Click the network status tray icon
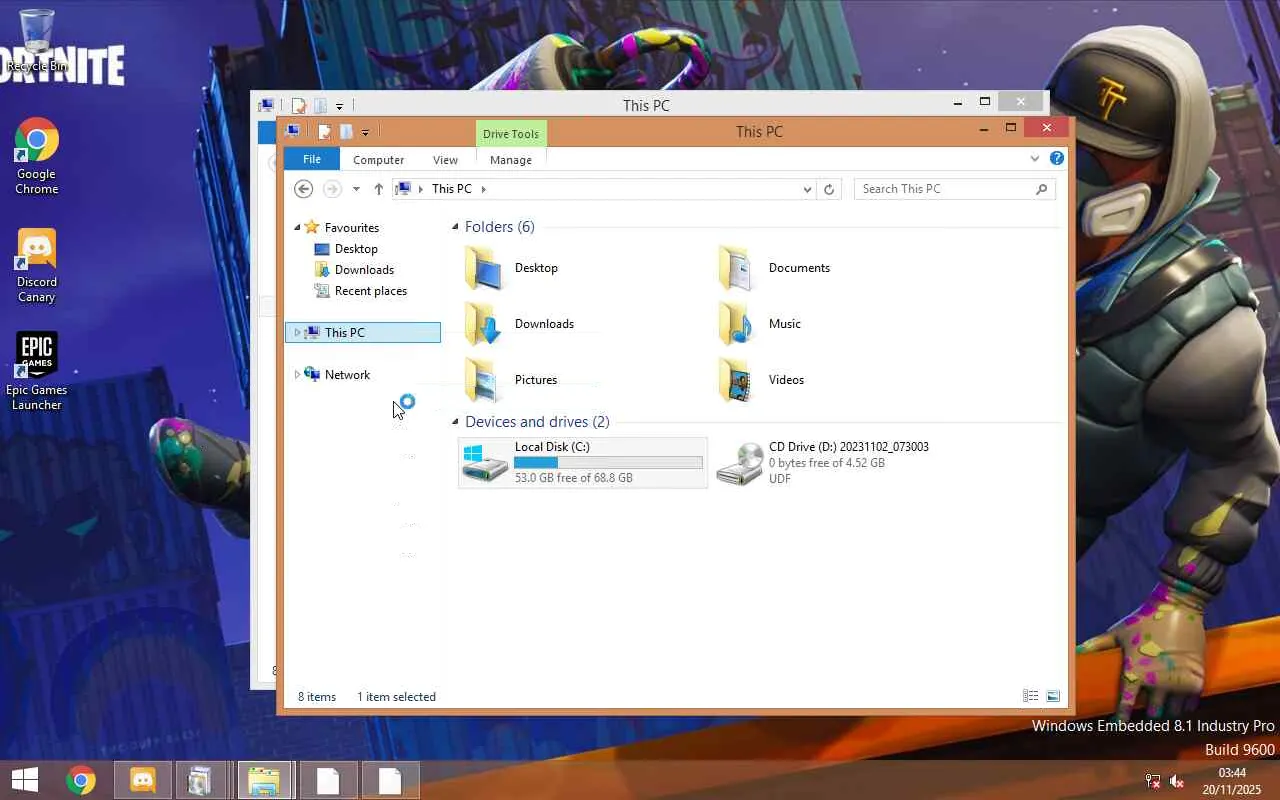This screenshot has width=1280, height=800. (x=1153, y=781)
